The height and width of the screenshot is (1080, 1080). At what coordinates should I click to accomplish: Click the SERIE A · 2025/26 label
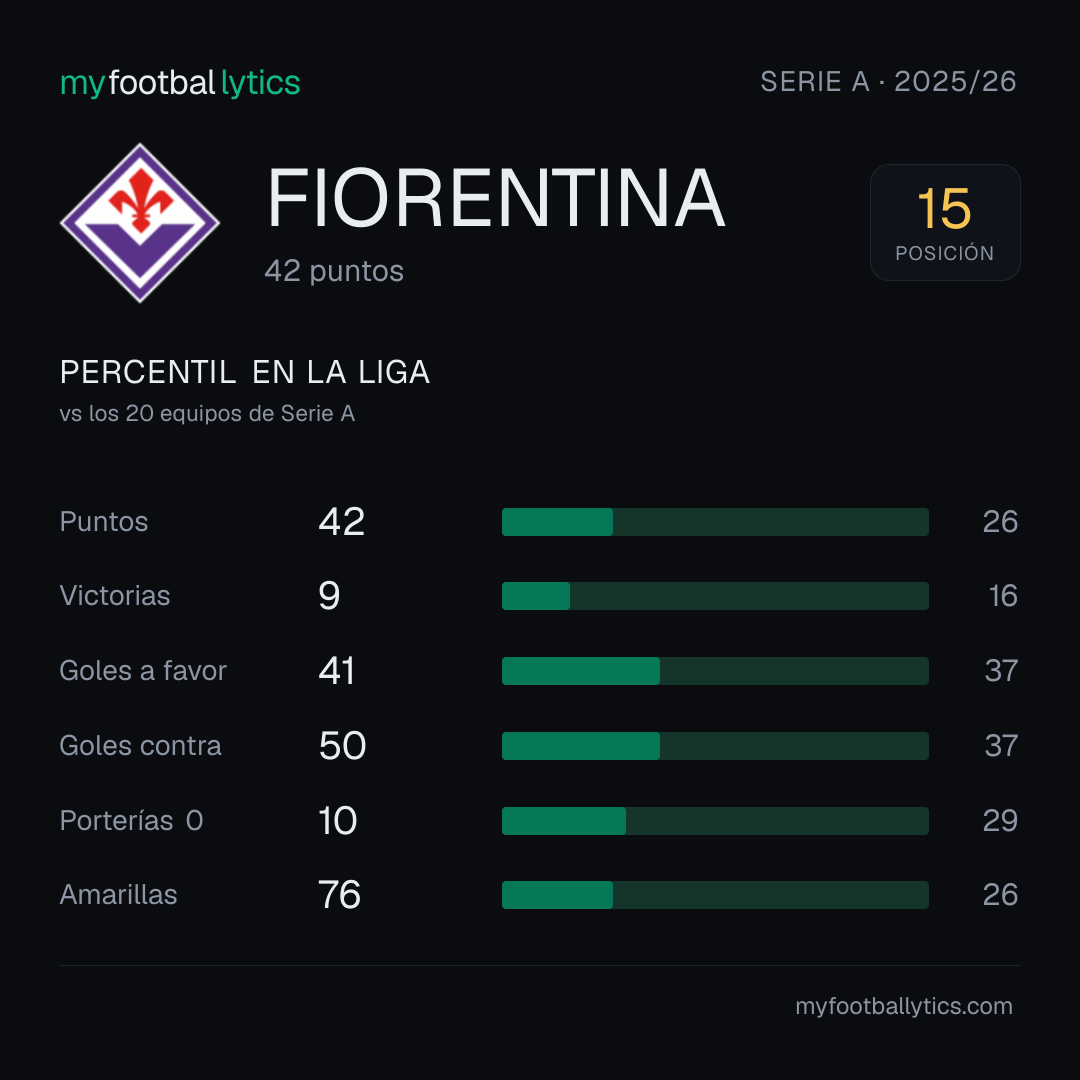[x=889, y=82]
